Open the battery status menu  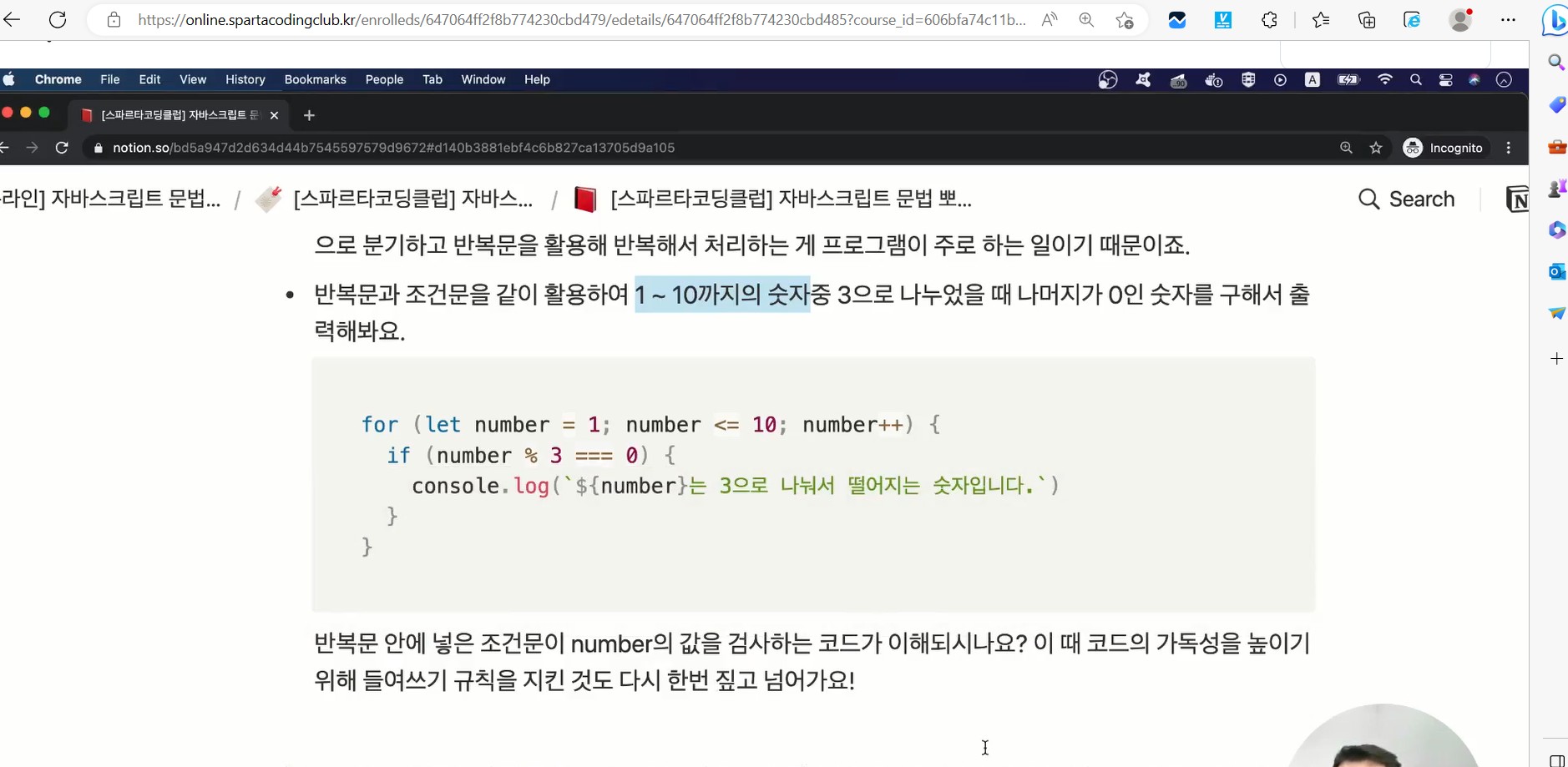pos(1348,80)
